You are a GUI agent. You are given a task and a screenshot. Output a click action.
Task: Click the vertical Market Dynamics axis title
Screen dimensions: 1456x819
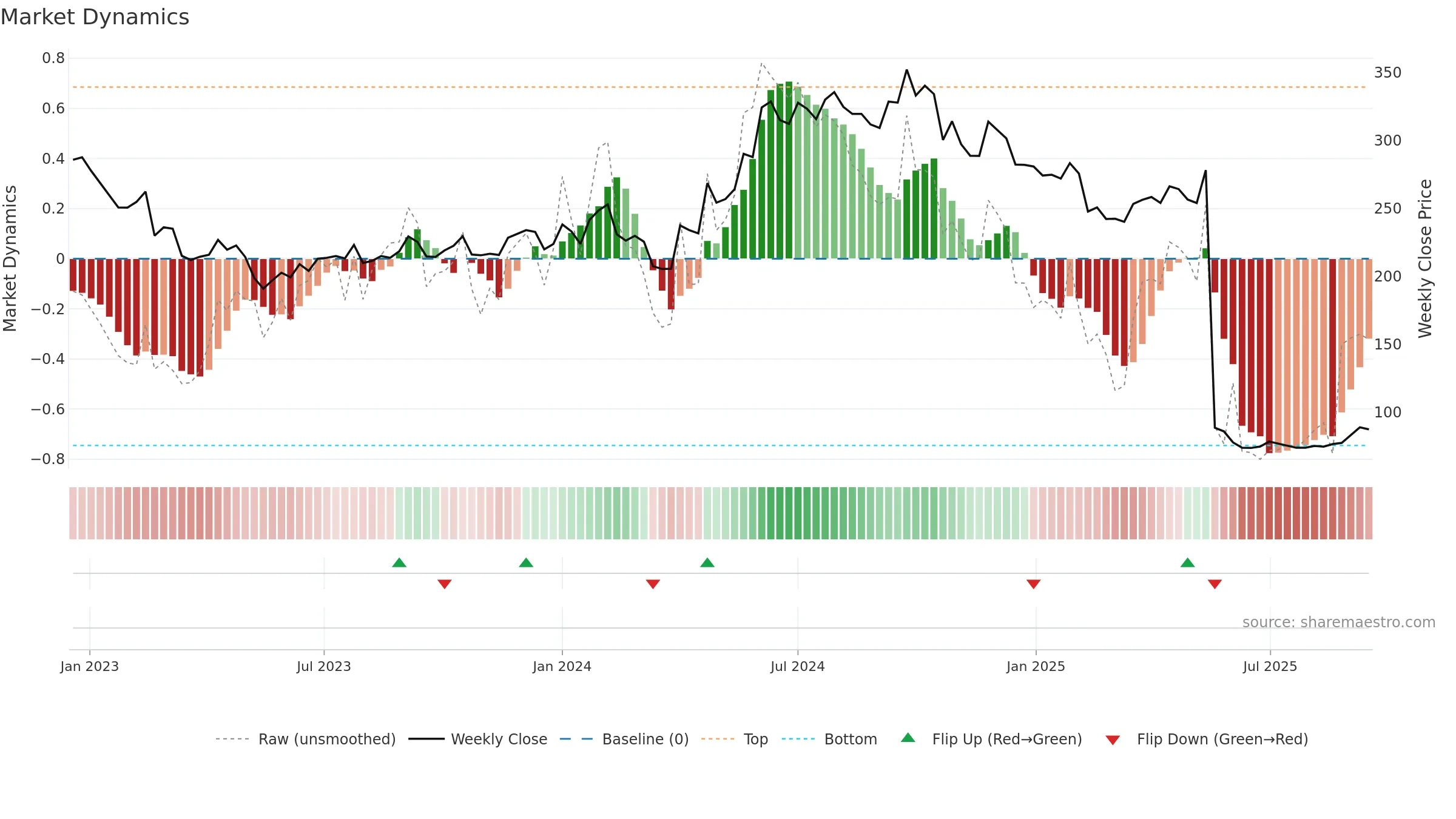pos(10,258)
